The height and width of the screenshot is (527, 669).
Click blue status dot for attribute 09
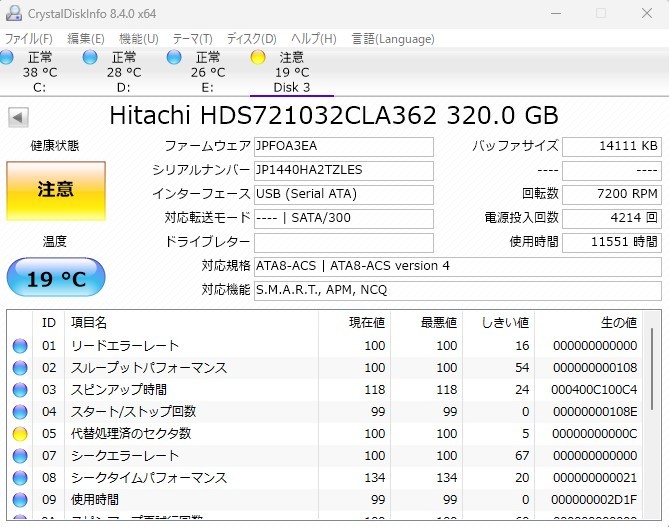(20, 499)
